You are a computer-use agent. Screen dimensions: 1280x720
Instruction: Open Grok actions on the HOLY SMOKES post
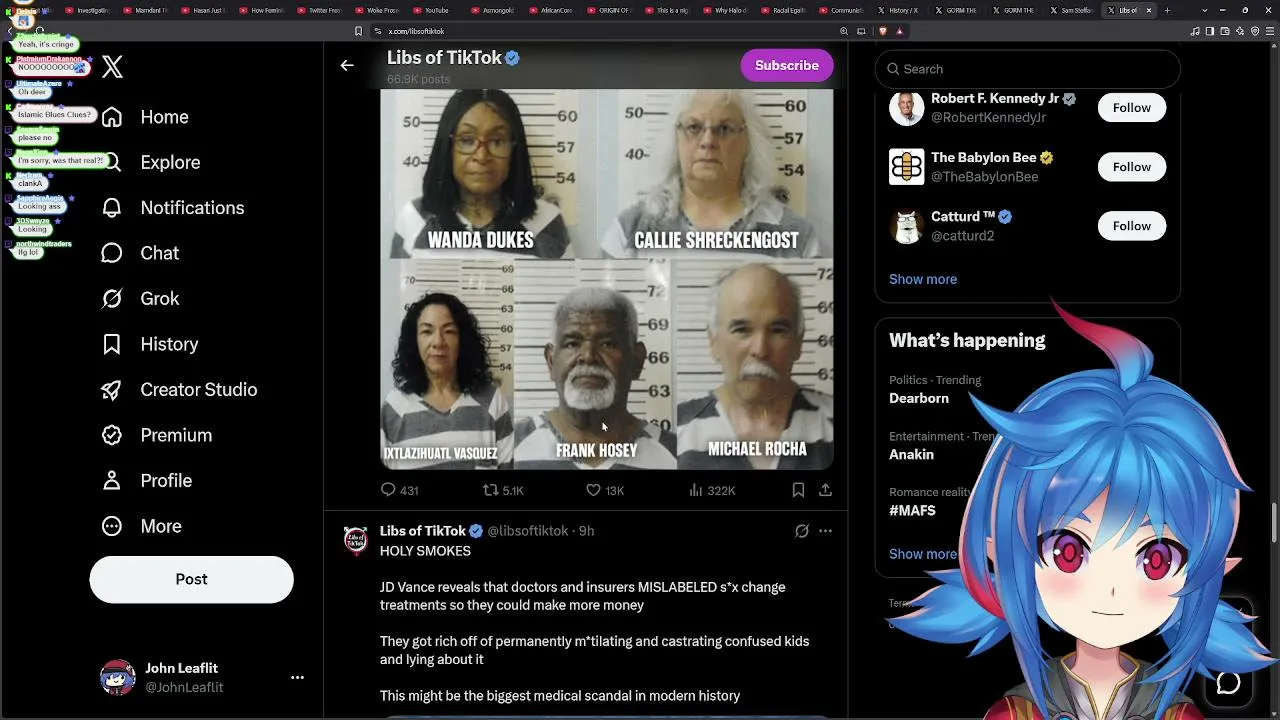(801, 531)
